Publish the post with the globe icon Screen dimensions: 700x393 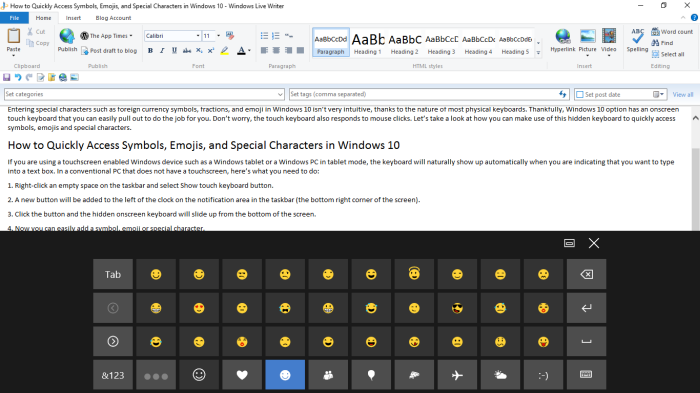pyautogui.click(x=67, y=40)
